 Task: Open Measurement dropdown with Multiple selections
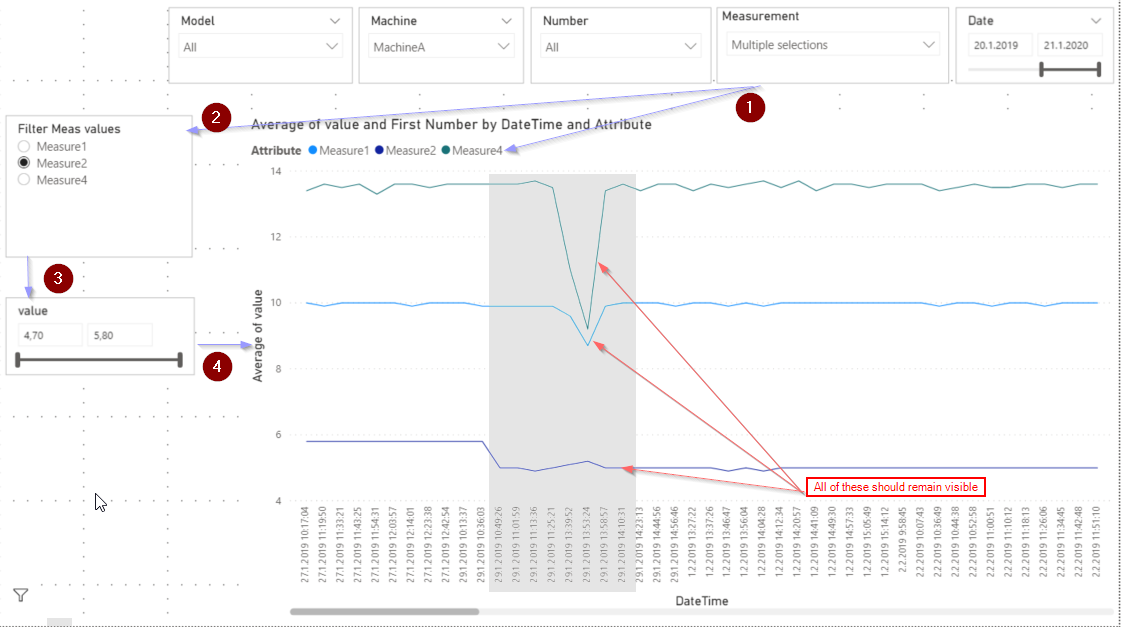click(833, 44)
